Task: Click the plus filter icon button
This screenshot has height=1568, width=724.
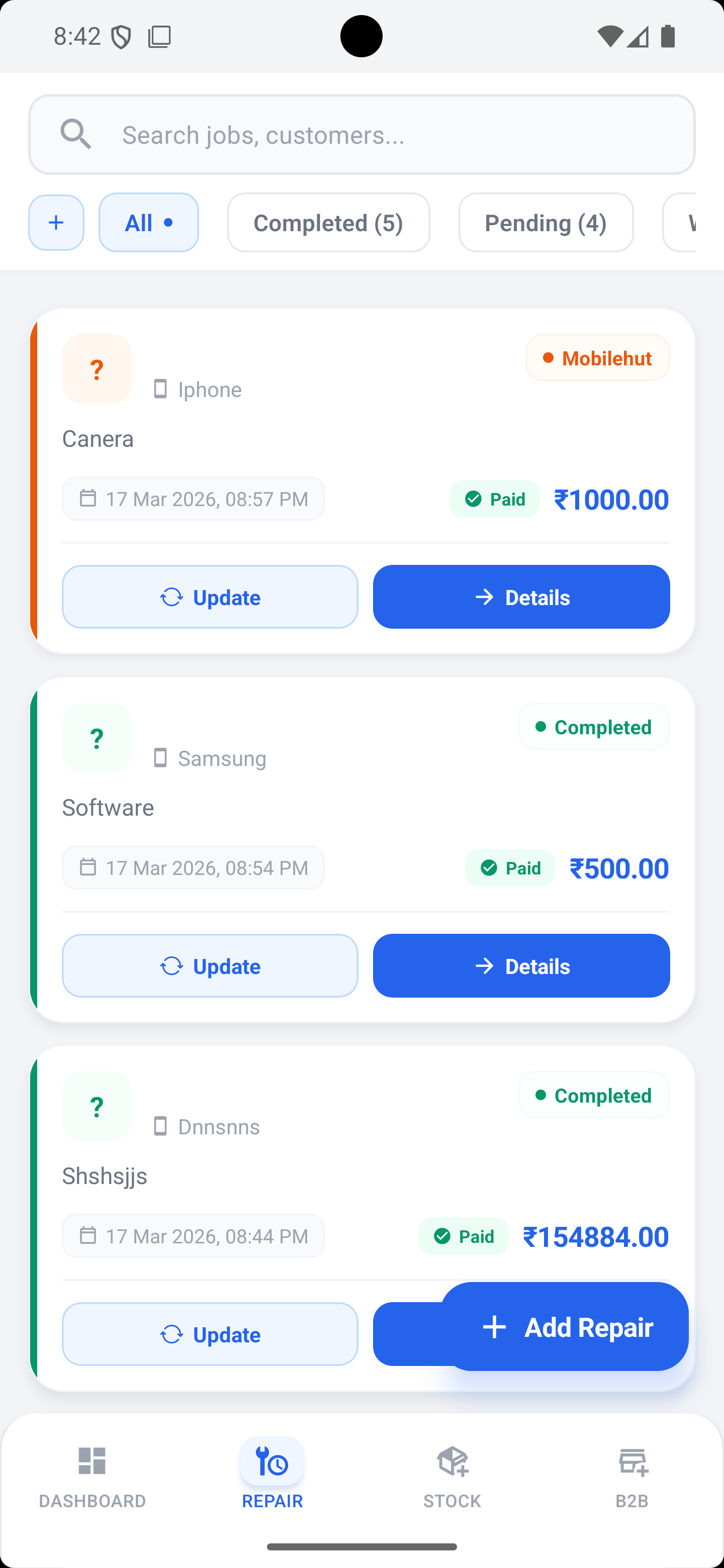Action: tap(56, 223)
